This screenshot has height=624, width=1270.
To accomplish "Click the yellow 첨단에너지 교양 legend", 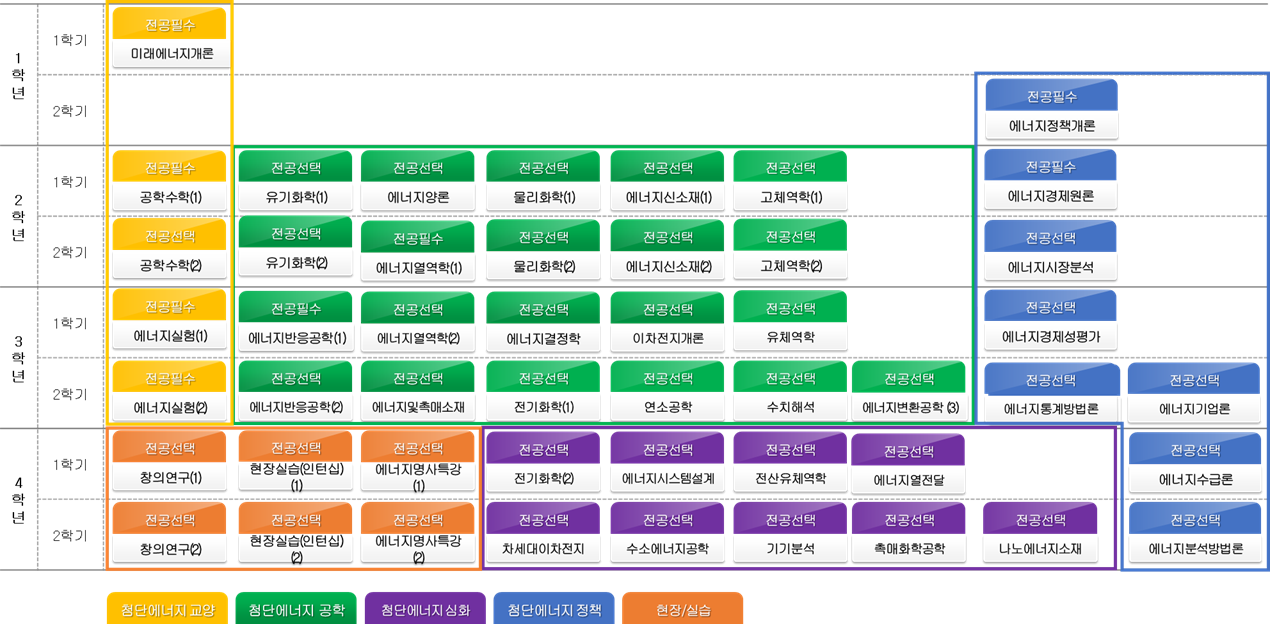I will pyautogui.click(x=167, y=609).
